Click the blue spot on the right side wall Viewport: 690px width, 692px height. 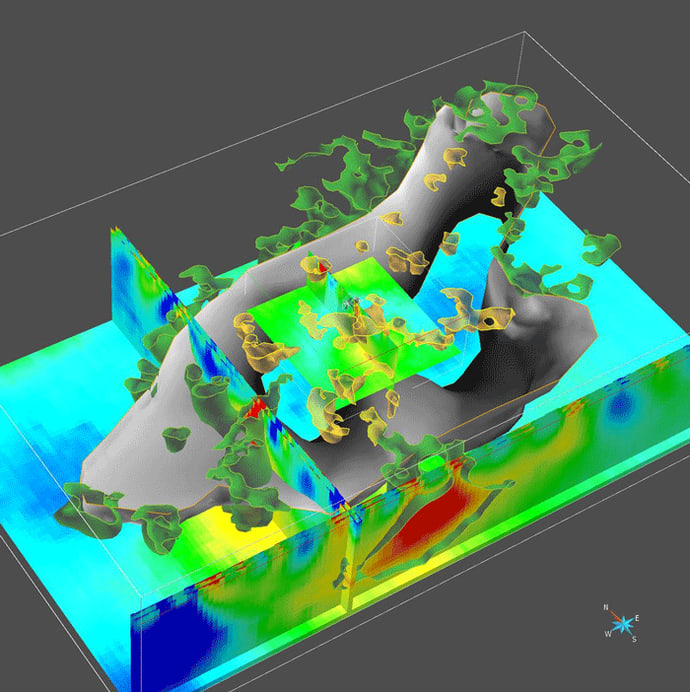(x=622, y=403)
